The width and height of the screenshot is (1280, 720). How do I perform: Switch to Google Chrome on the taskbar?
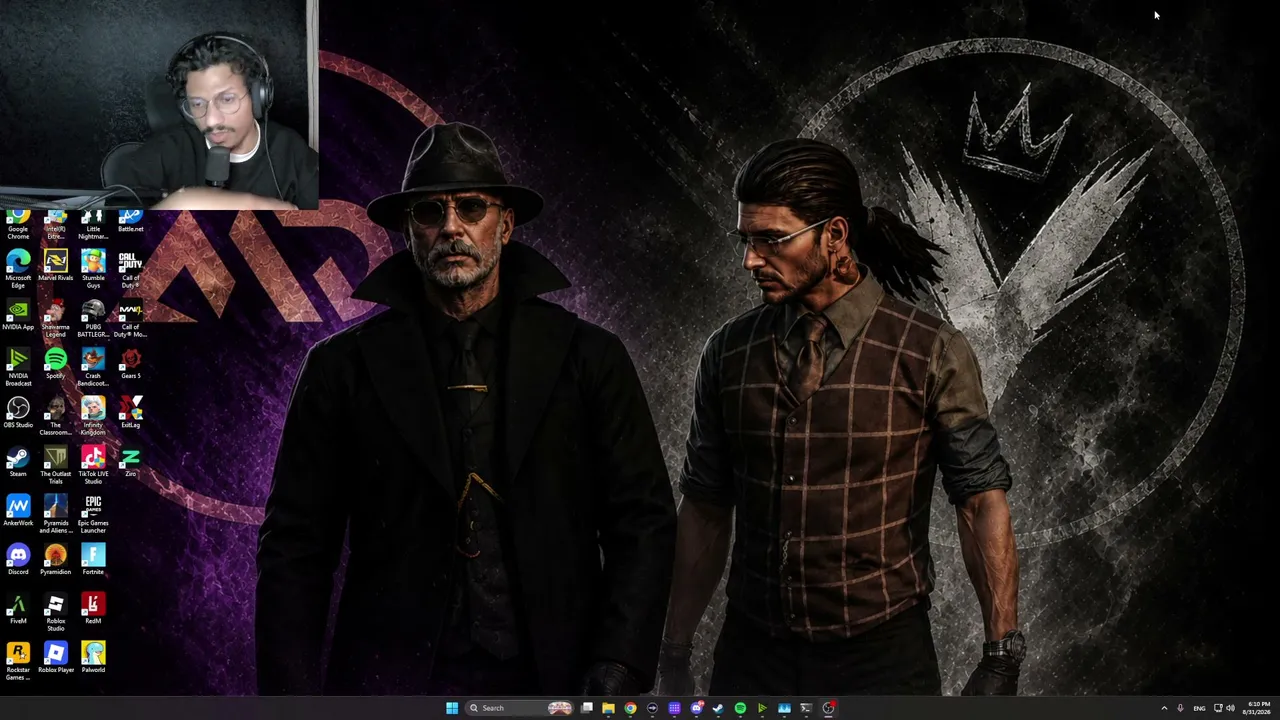(630, 708)
